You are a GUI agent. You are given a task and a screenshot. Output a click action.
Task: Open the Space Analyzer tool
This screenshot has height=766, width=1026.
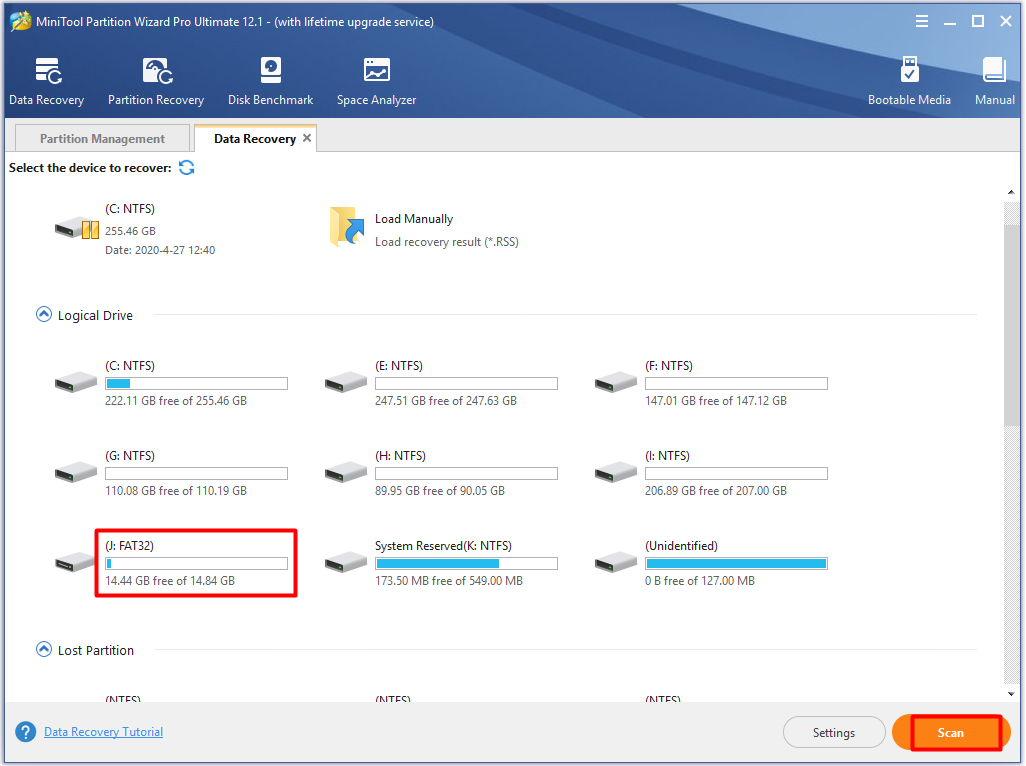tap(376, 81)
